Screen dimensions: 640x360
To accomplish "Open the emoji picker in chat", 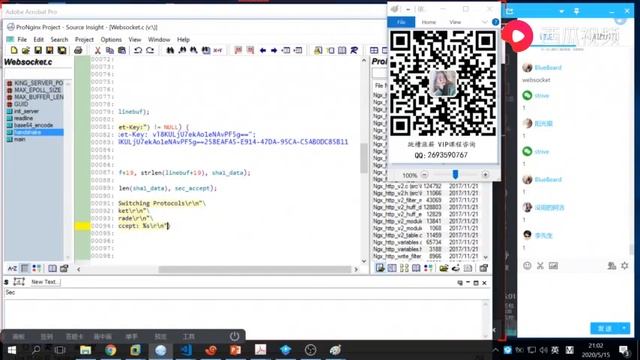I will [x=527, y=266].
